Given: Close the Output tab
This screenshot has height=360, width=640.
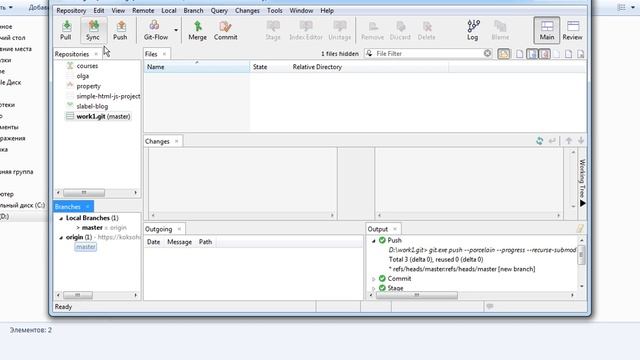Looking at the screenshot, I should coord(395,229).
